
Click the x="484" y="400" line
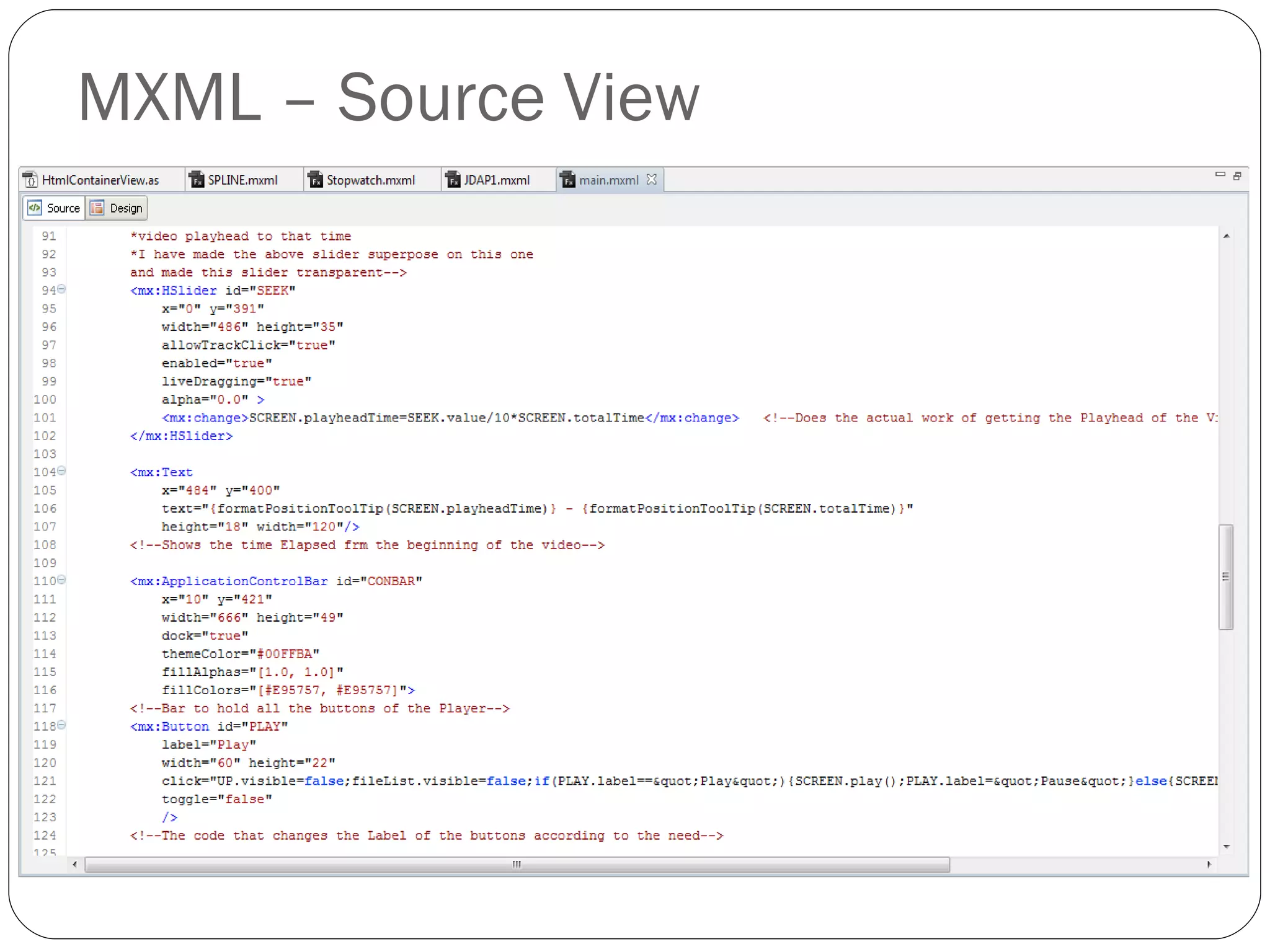click(220, 490)
